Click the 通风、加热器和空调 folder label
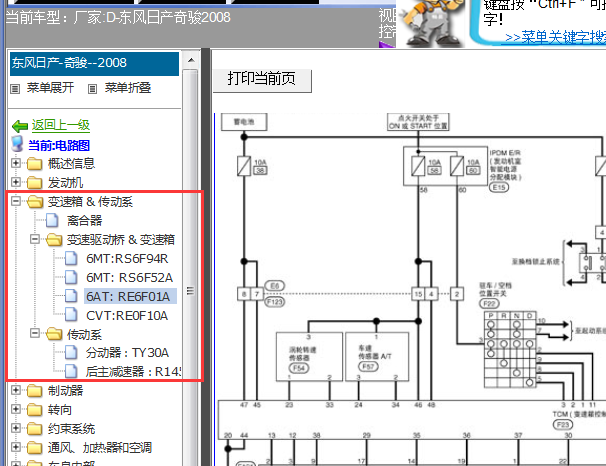Screen dimensions: 606x466 click(100, 447)
